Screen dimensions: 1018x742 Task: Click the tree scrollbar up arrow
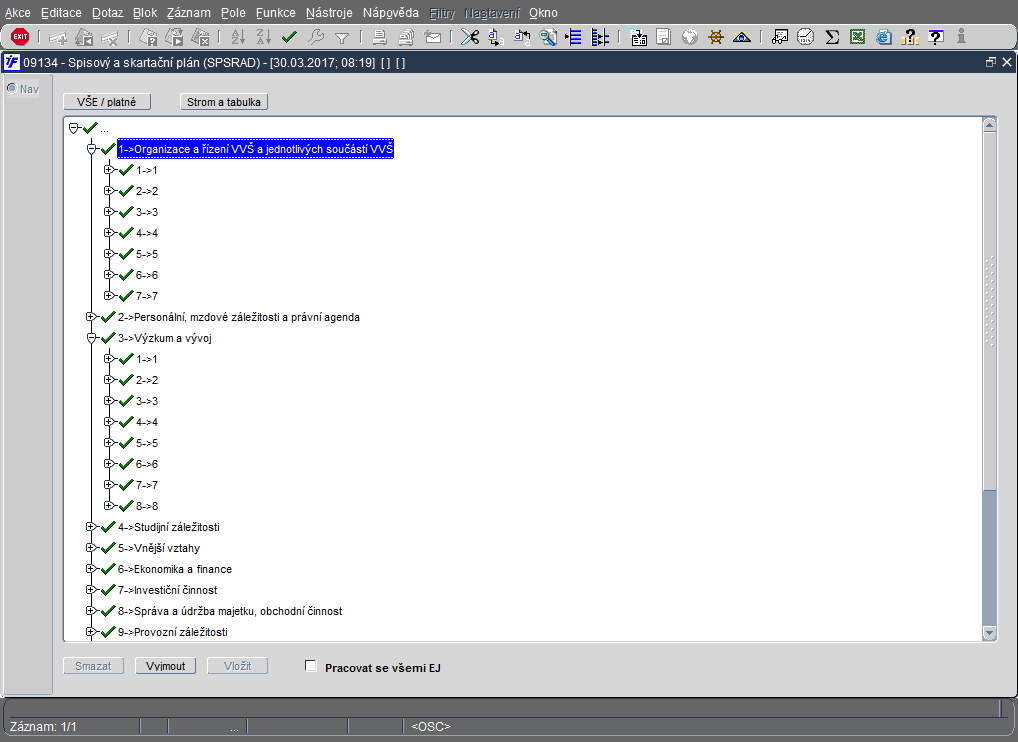pyautogui.click(x=989, y=125)
